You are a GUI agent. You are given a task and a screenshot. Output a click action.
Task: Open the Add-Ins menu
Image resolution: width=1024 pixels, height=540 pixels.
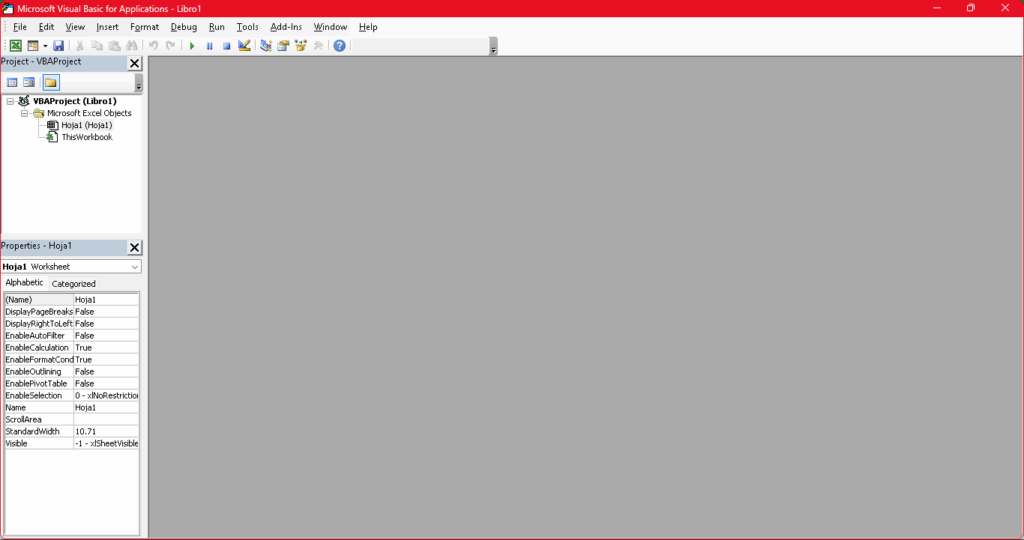pos(286,27)
